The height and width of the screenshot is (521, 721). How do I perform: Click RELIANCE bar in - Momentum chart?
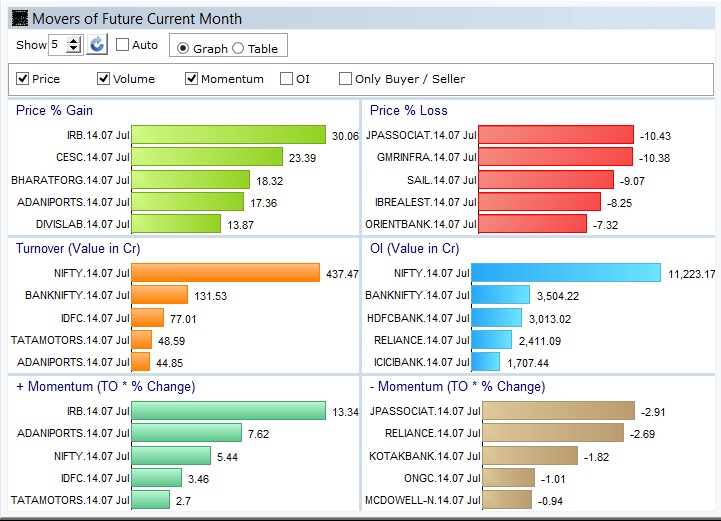(x=552, y=433)
